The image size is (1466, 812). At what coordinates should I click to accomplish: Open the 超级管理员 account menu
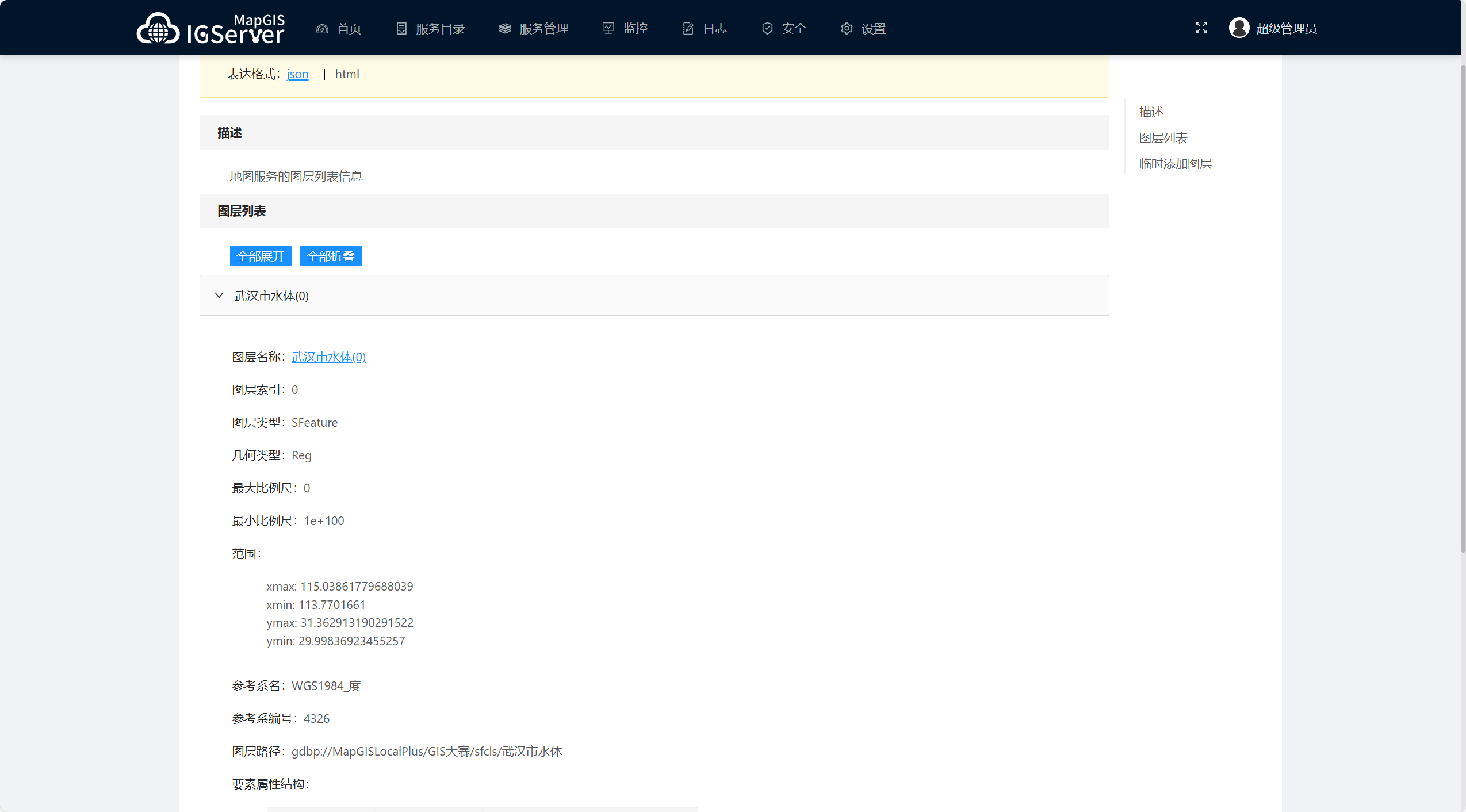(x=1286, y=28)
